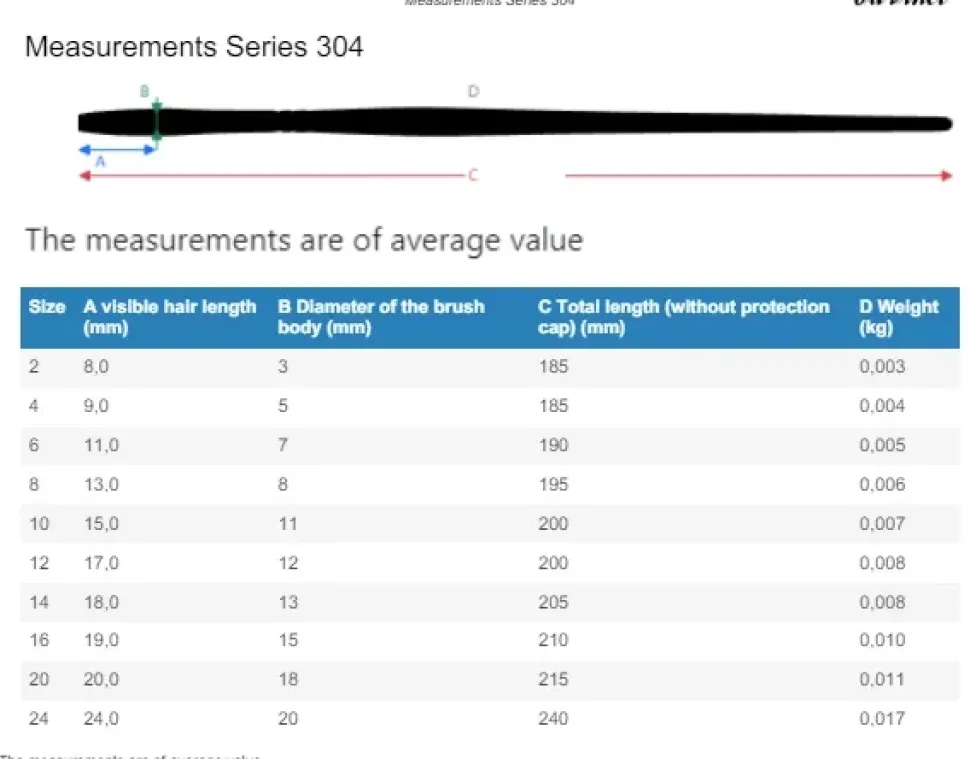Click 'The measurements are of average value' heading
Image resolution: width=970 pixels, height=759 pixels.
[303, 240]
